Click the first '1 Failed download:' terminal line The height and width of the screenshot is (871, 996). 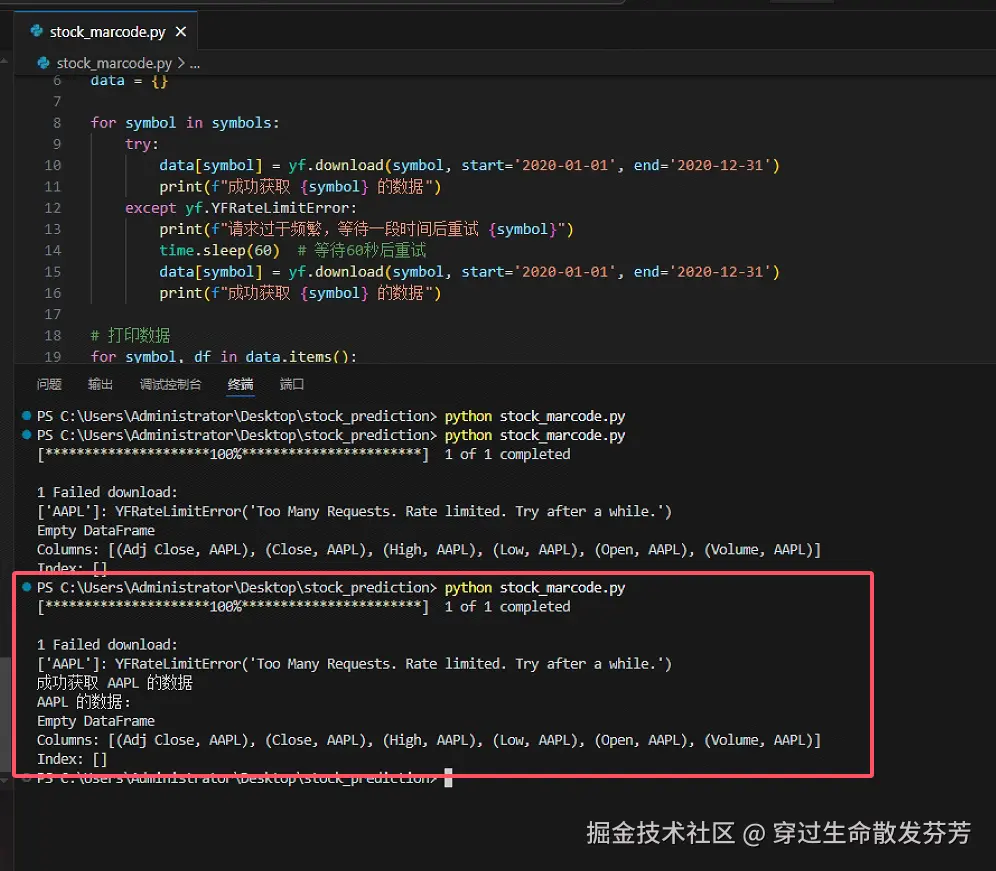[x=107, y=492]
